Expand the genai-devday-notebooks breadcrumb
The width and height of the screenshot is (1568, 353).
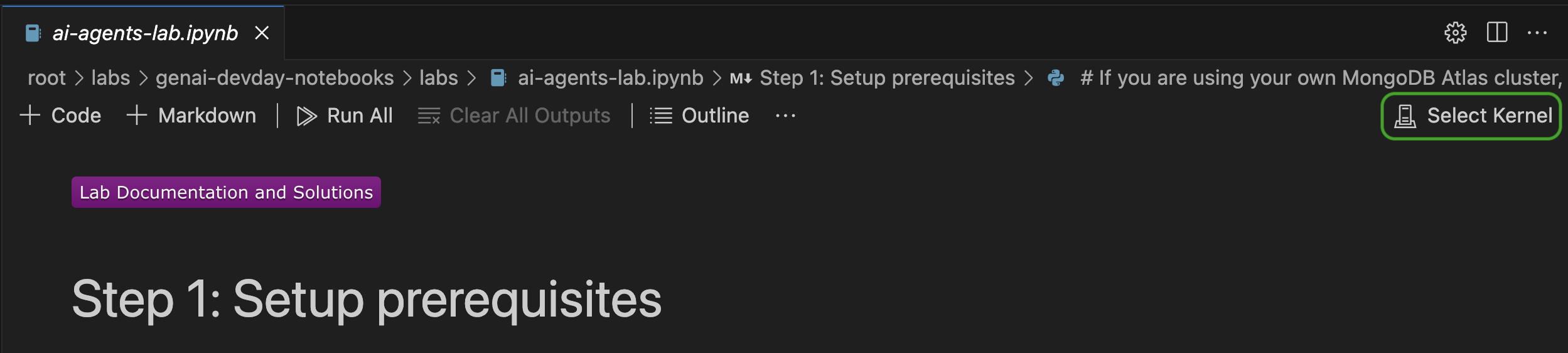pyautogui.click(x=274, y=78)
